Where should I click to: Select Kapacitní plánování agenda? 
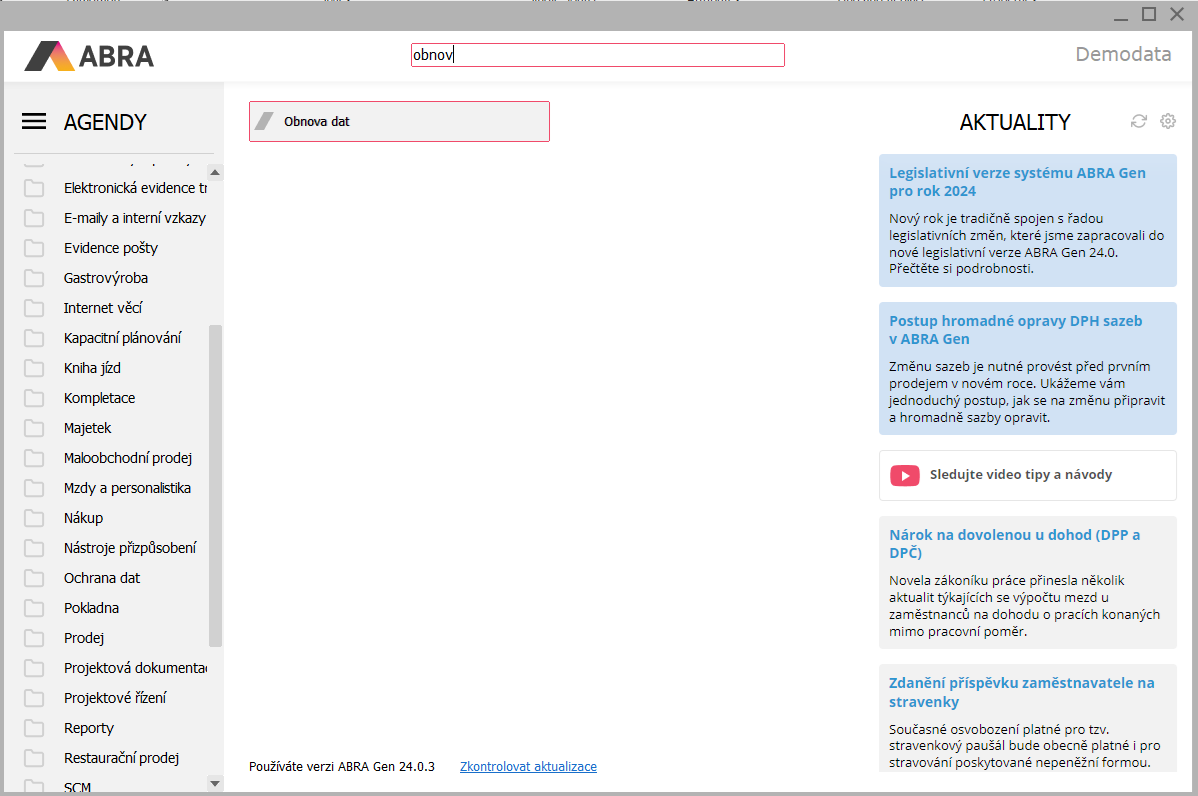122,338
